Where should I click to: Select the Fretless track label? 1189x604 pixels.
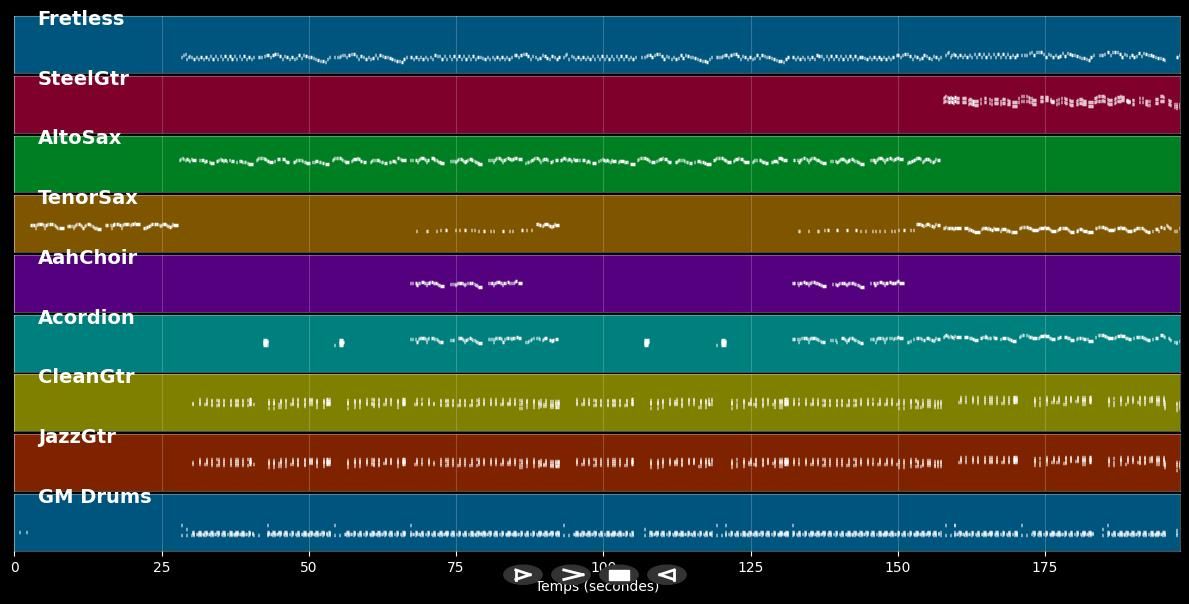(x=81, y=19)
